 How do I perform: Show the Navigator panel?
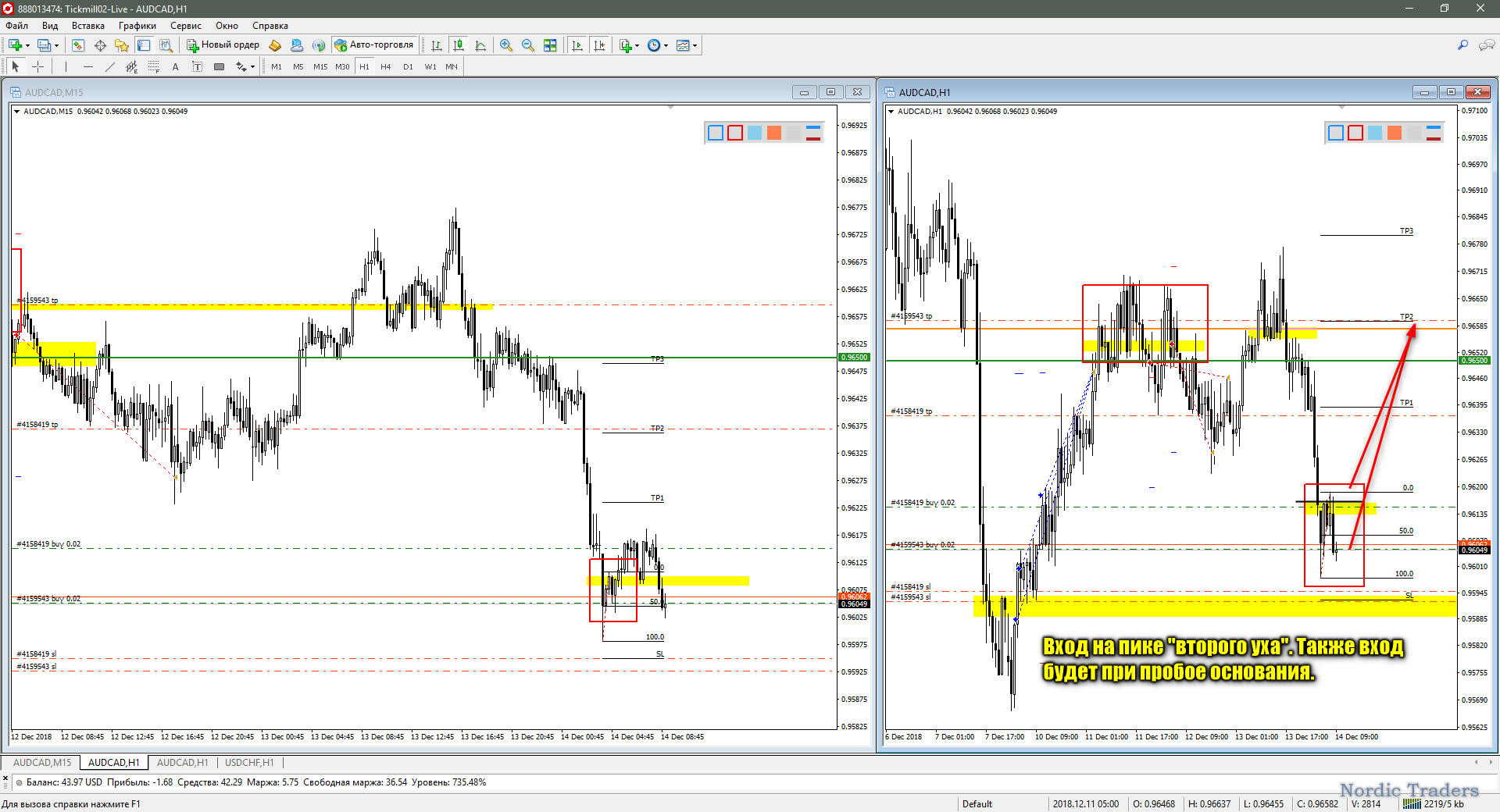click(122, 45)
